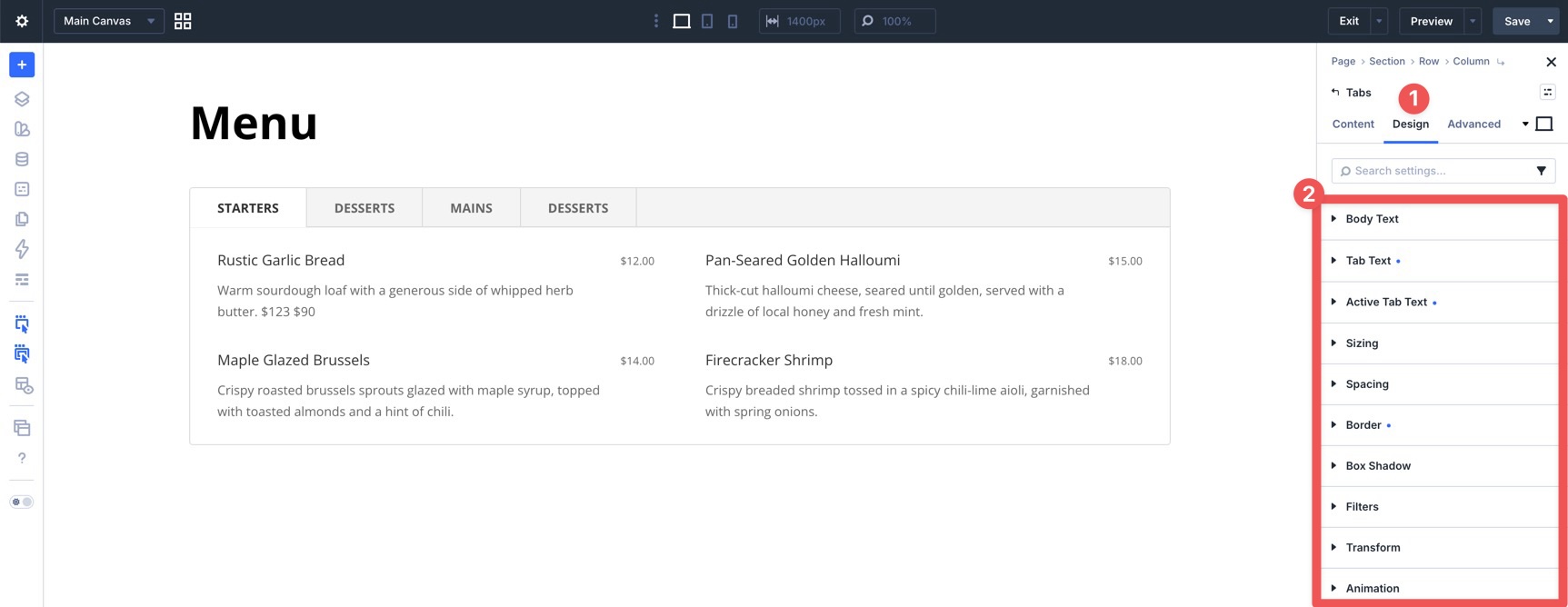The height and width of the screenshot is (607, 1568).
Task: Select the STARTERS menu tab
Action: [x=248, y=208]
